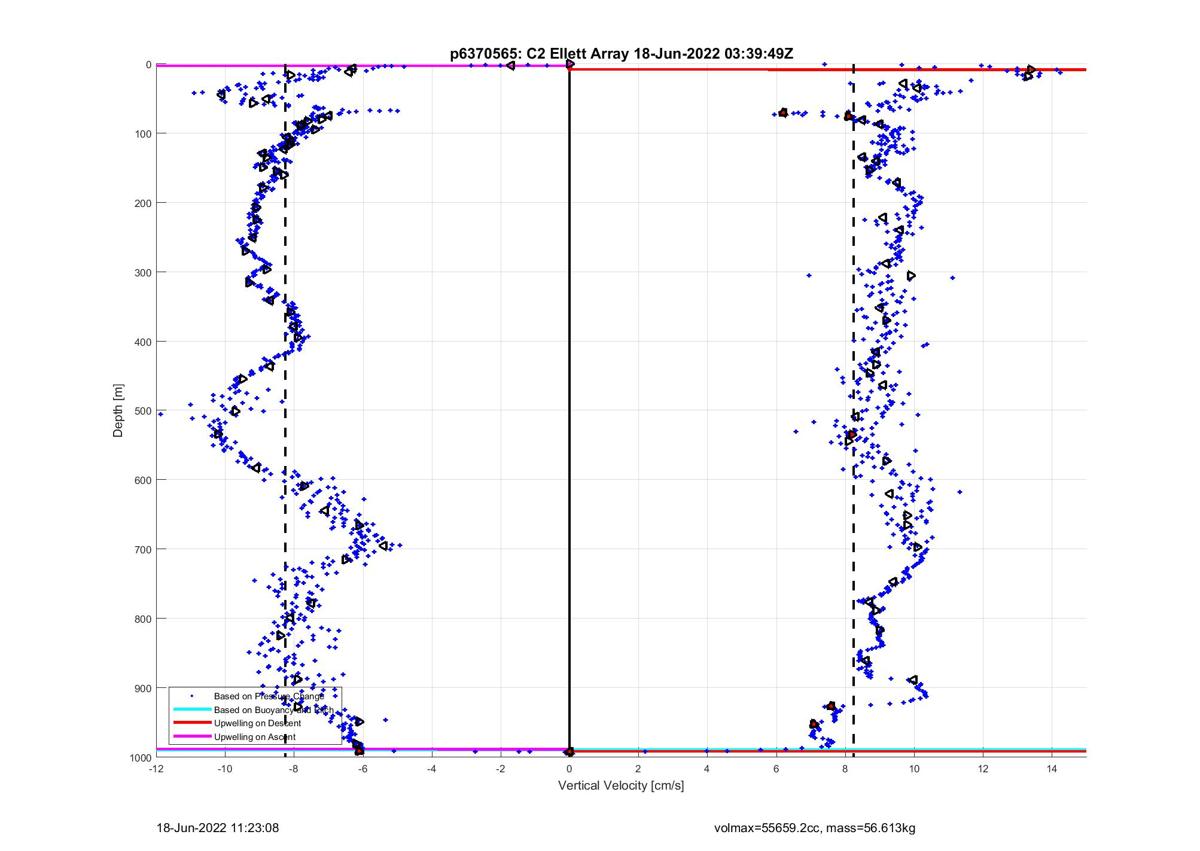Screen dimensions: 1200x851
Task: Click the cyan line sample in legend
Action: point(191,709)
